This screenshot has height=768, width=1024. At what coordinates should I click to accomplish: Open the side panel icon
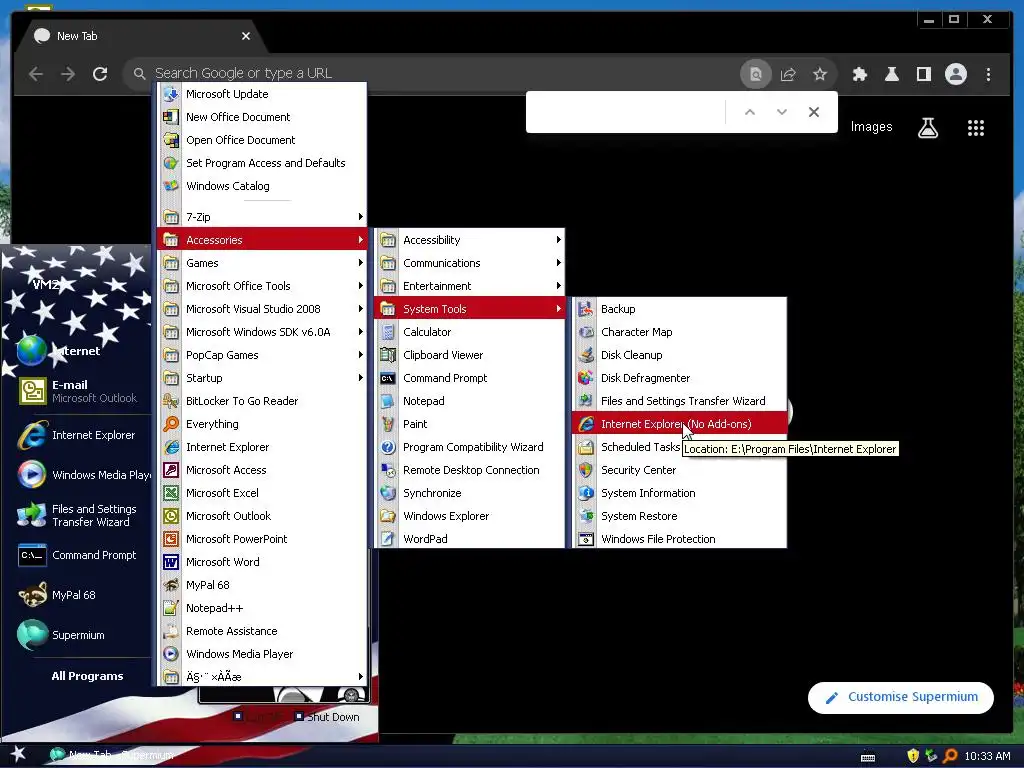(x=923, y=74)
